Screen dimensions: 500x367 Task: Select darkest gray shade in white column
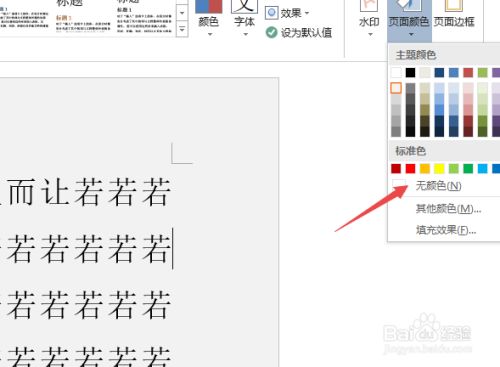396,131
